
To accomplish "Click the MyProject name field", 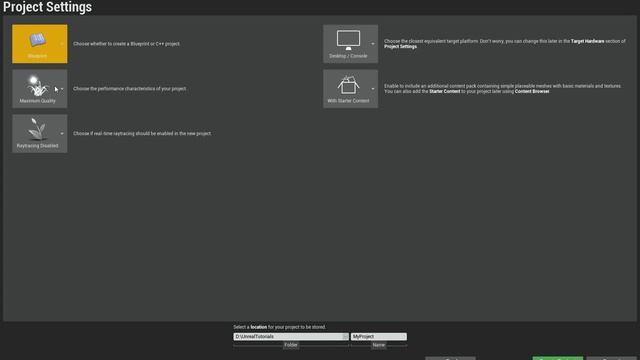I will pyautogui.click(x=379, y=337).
